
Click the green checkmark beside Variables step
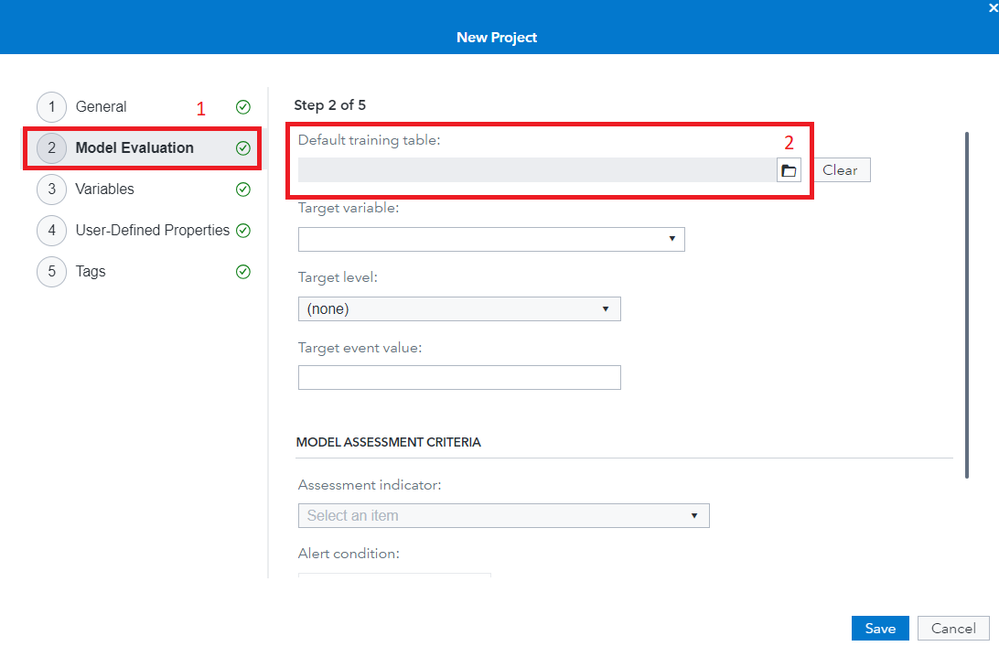pos(243,189)
